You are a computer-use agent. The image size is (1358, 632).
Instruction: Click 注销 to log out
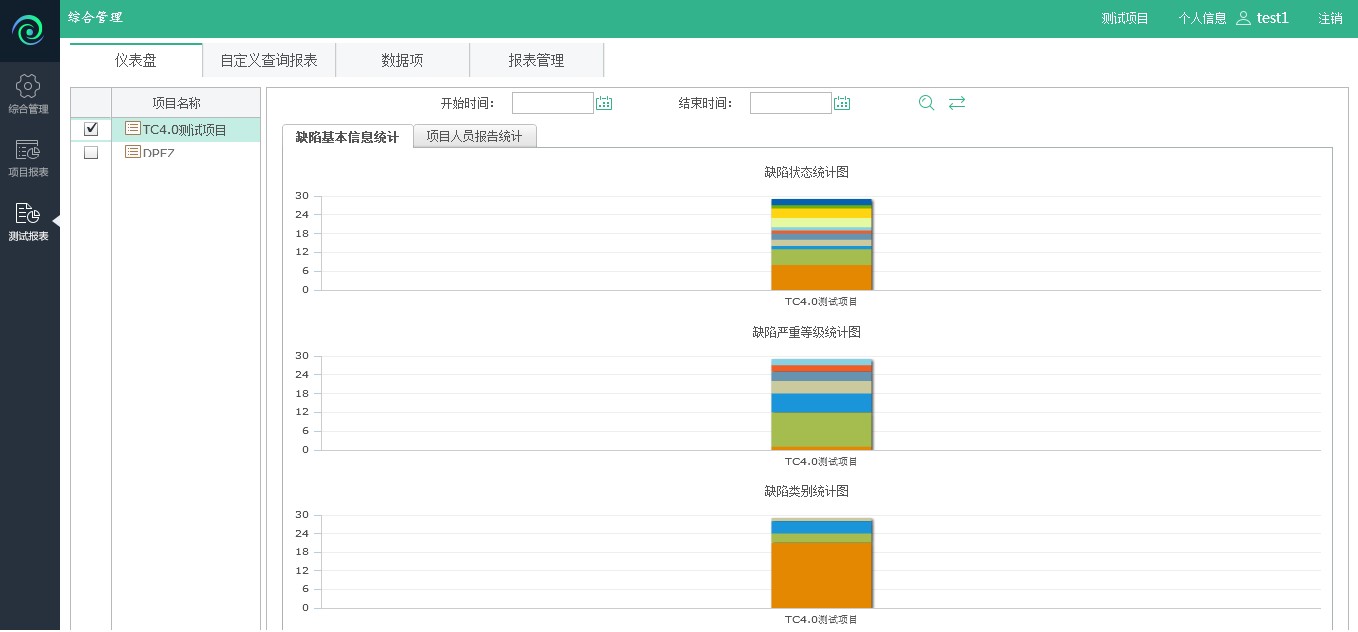click(1330, 18)
